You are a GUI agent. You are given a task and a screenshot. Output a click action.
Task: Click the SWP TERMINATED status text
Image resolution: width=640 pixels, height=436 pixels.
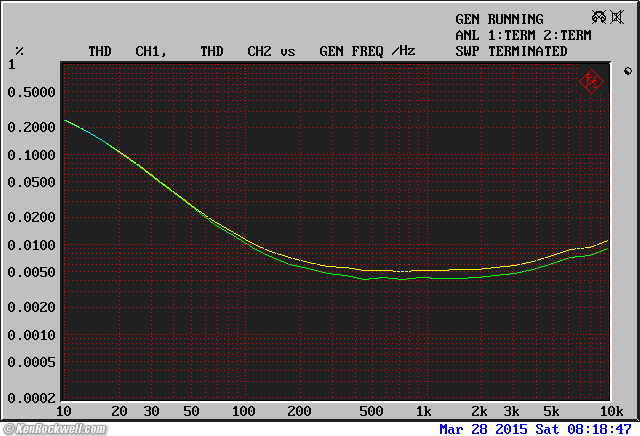pyautogui.click(x=511, y=51)
